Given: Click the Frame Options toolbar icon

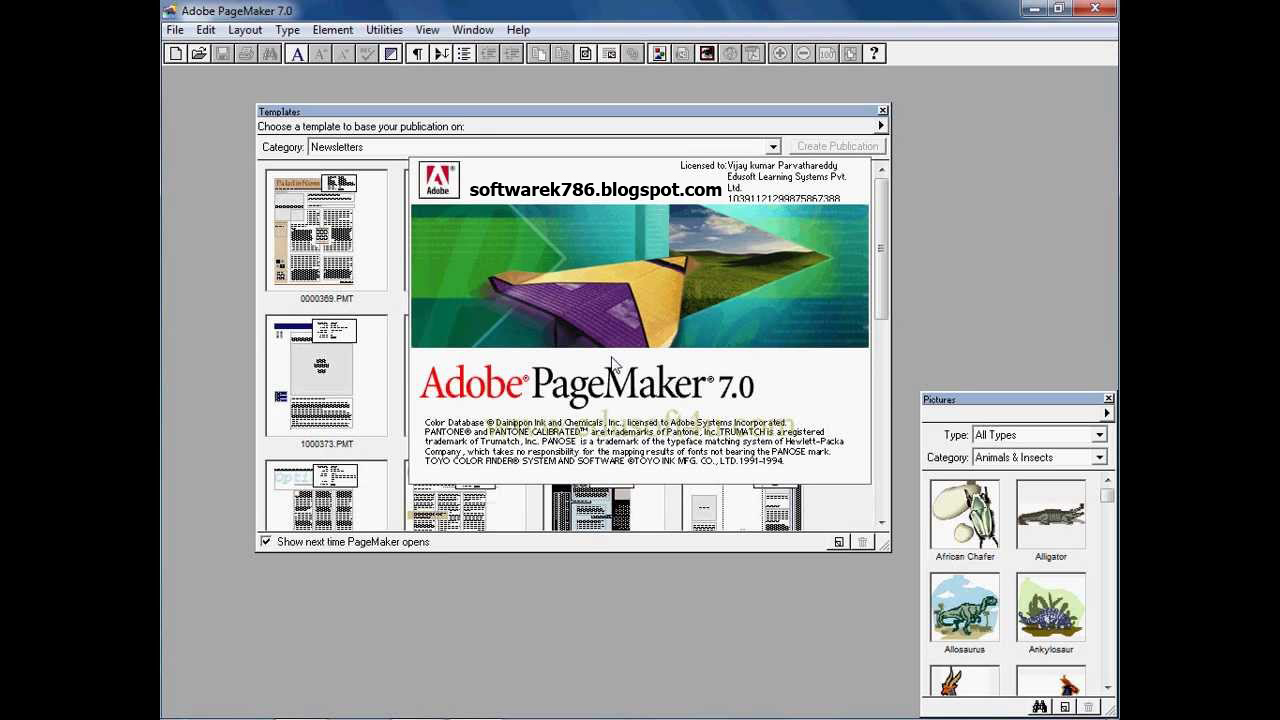Looking at the screenshot, I should (586, 54).
